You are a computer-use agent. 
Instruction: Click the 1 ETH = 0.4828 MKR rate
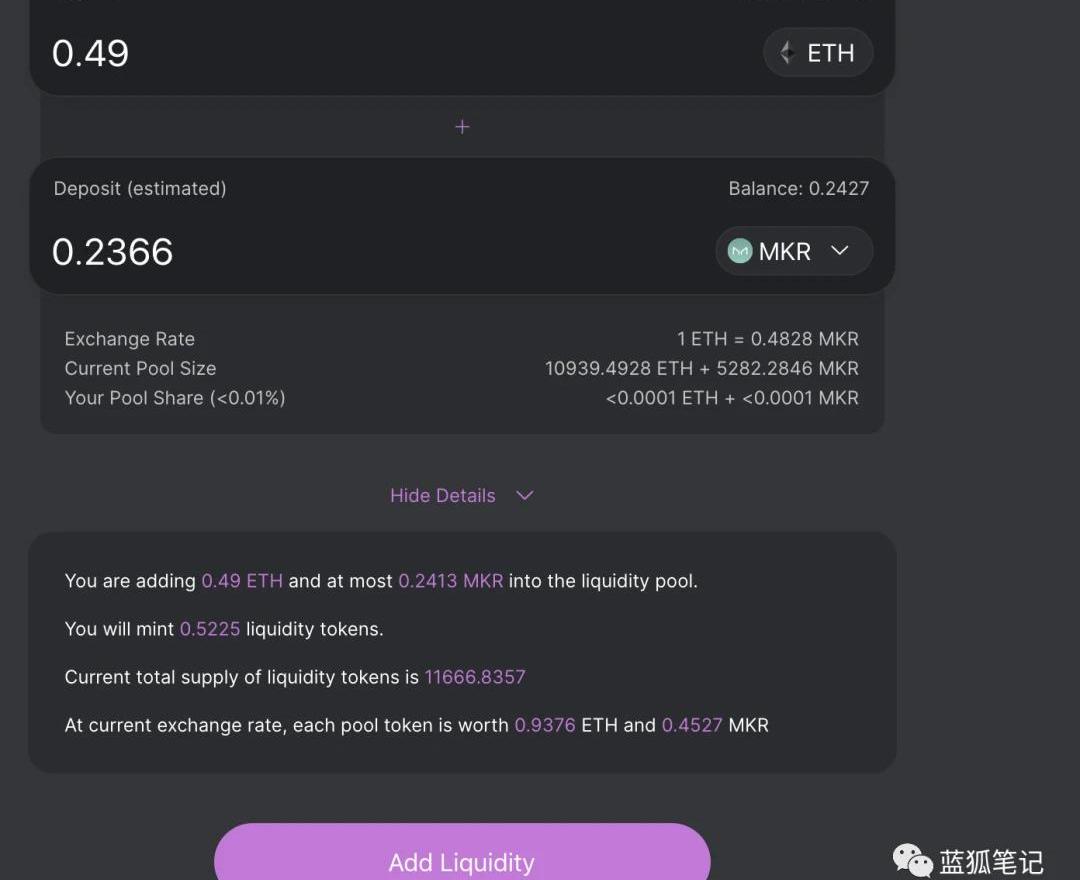coord(767,339)
